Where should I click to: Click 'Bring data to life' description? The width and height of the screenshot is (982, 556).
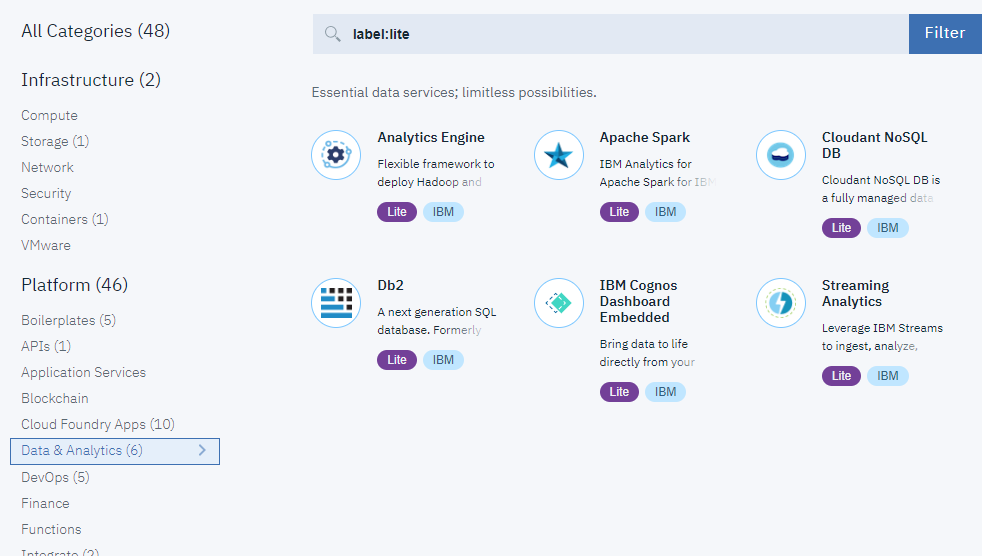tap(648, 353)
